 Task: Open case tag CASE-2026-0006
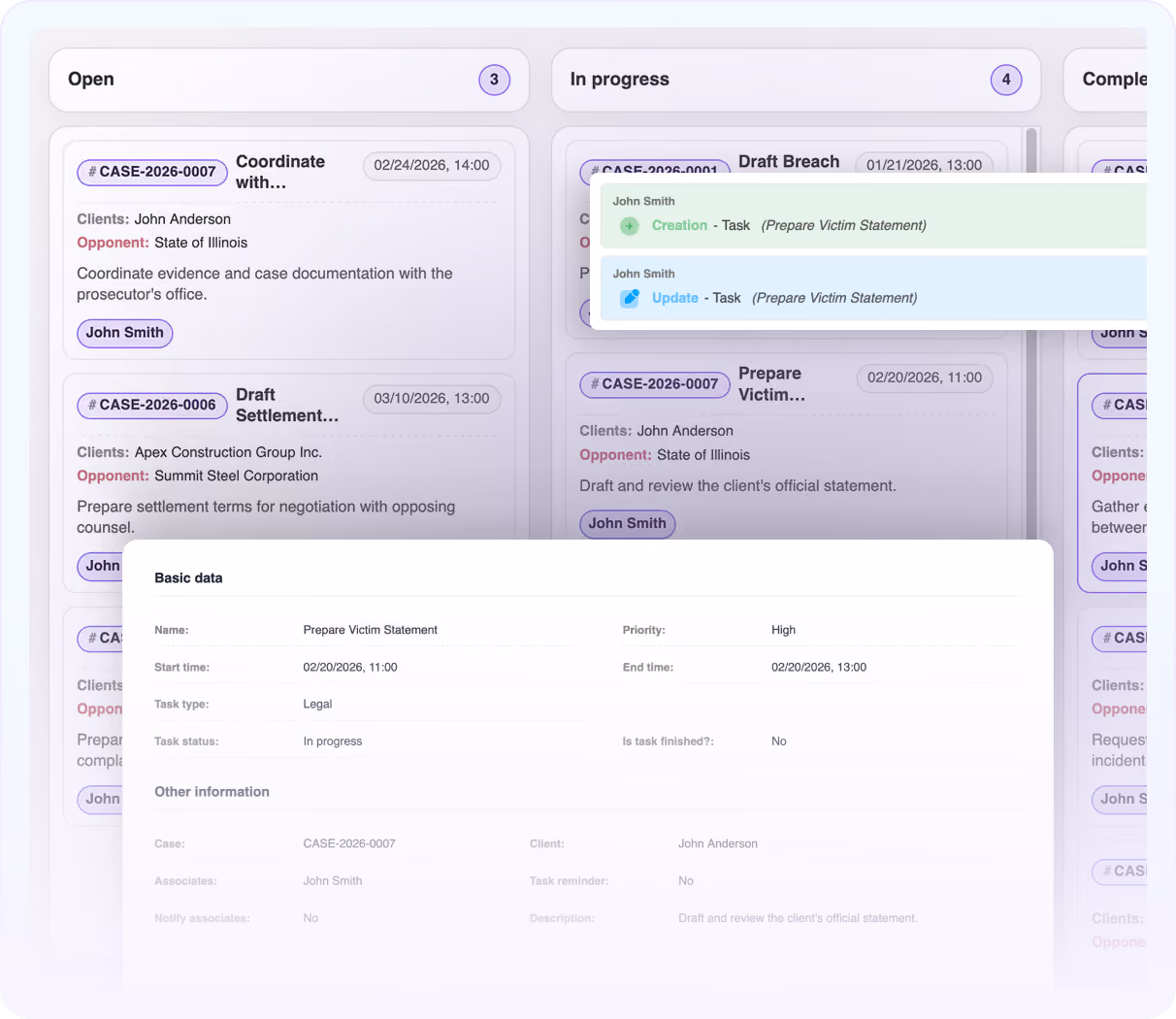click(152, 405)
